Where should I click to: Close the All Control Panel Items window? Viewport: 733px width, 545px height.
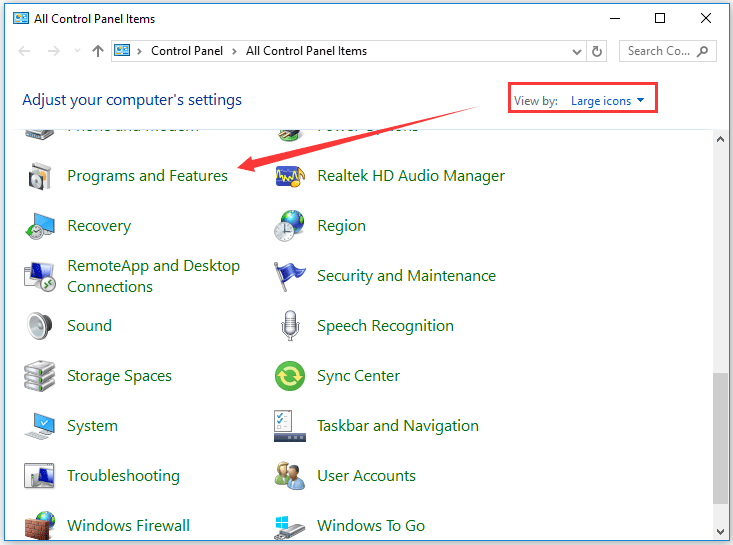coord(705,18)
